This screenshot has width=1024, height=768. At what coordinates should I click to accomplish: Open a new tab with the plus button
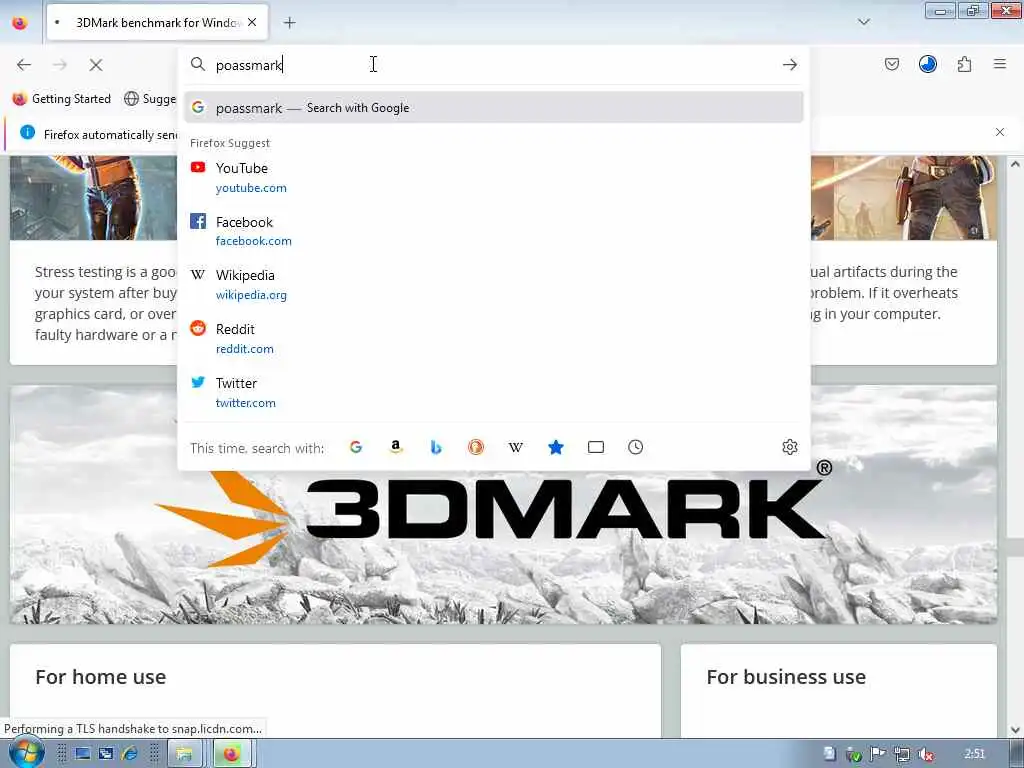(x=289, y=23)
